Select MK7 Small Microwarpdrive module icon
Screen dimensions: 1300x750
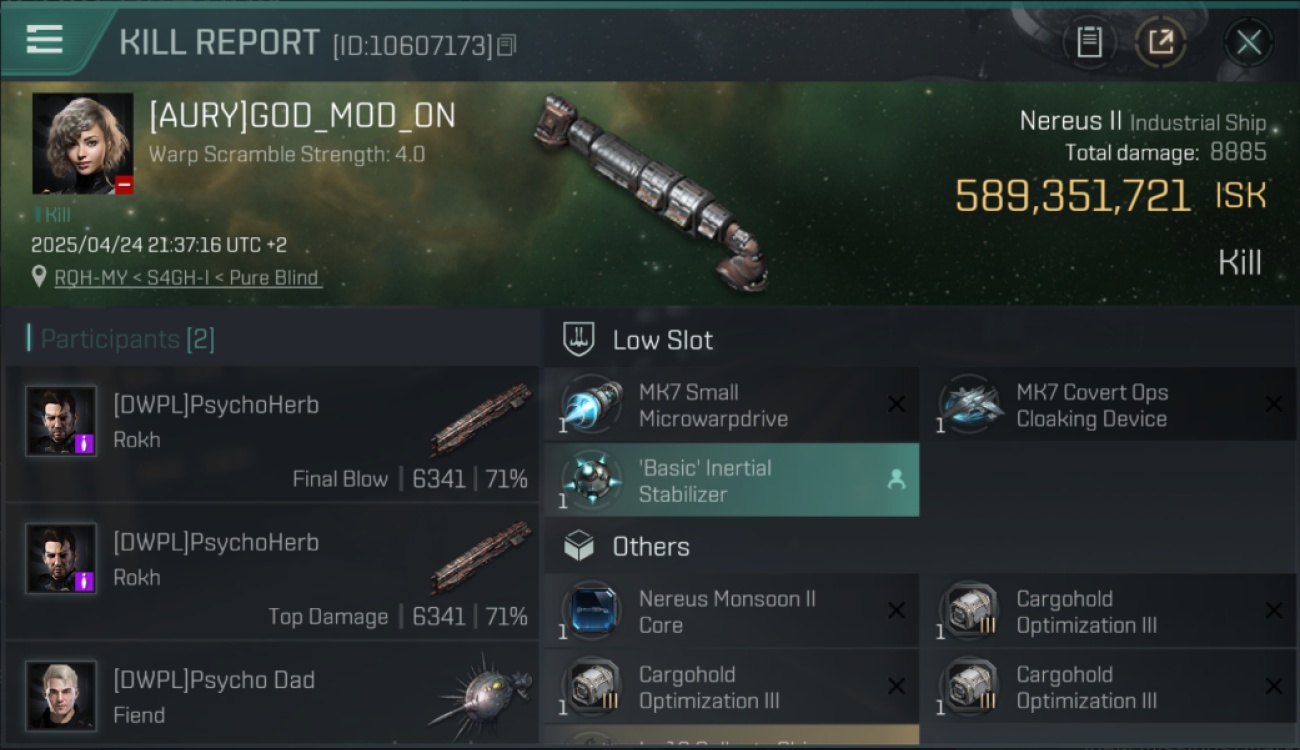coord(591,405)
